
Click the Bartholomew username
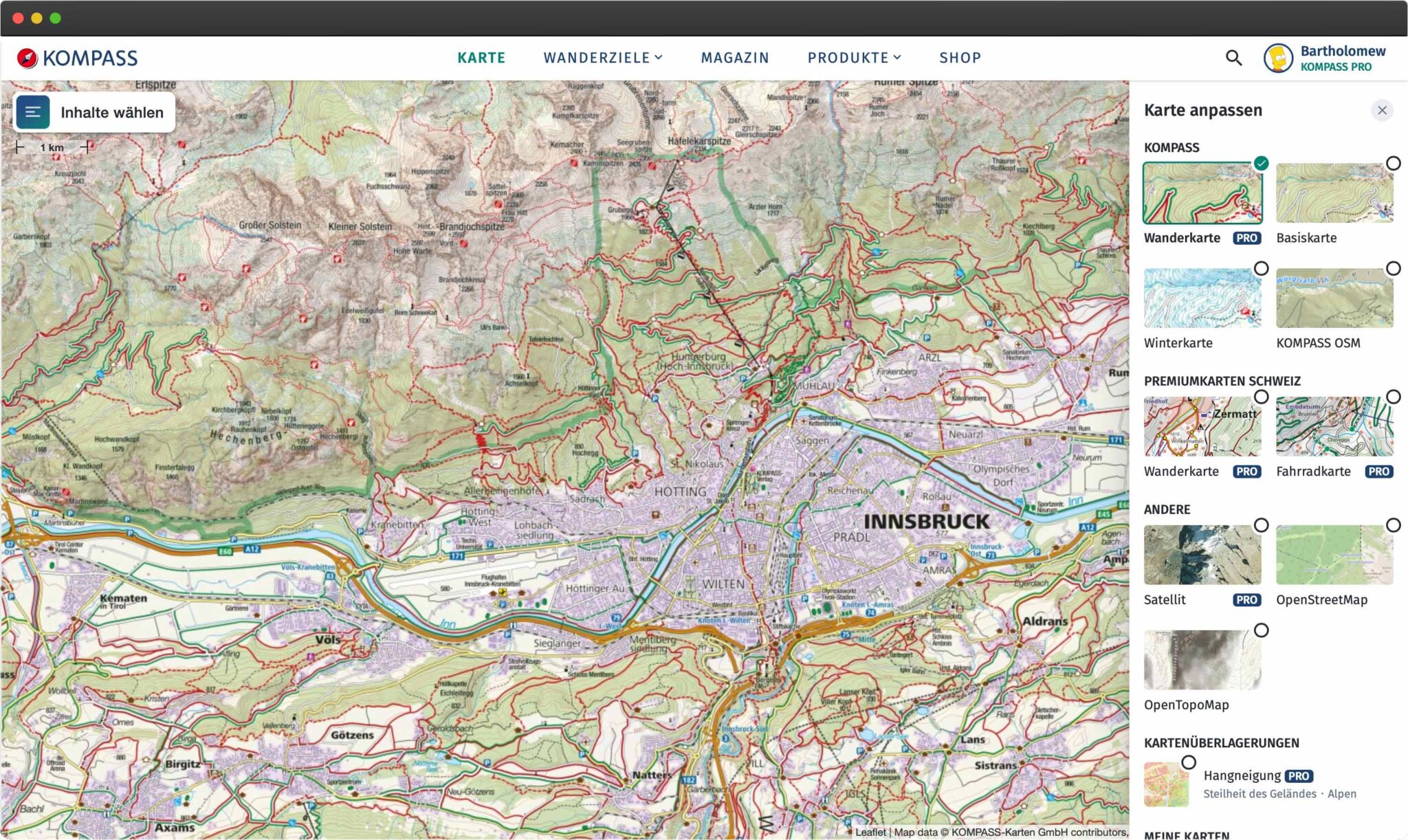(x=1343, y=51)
